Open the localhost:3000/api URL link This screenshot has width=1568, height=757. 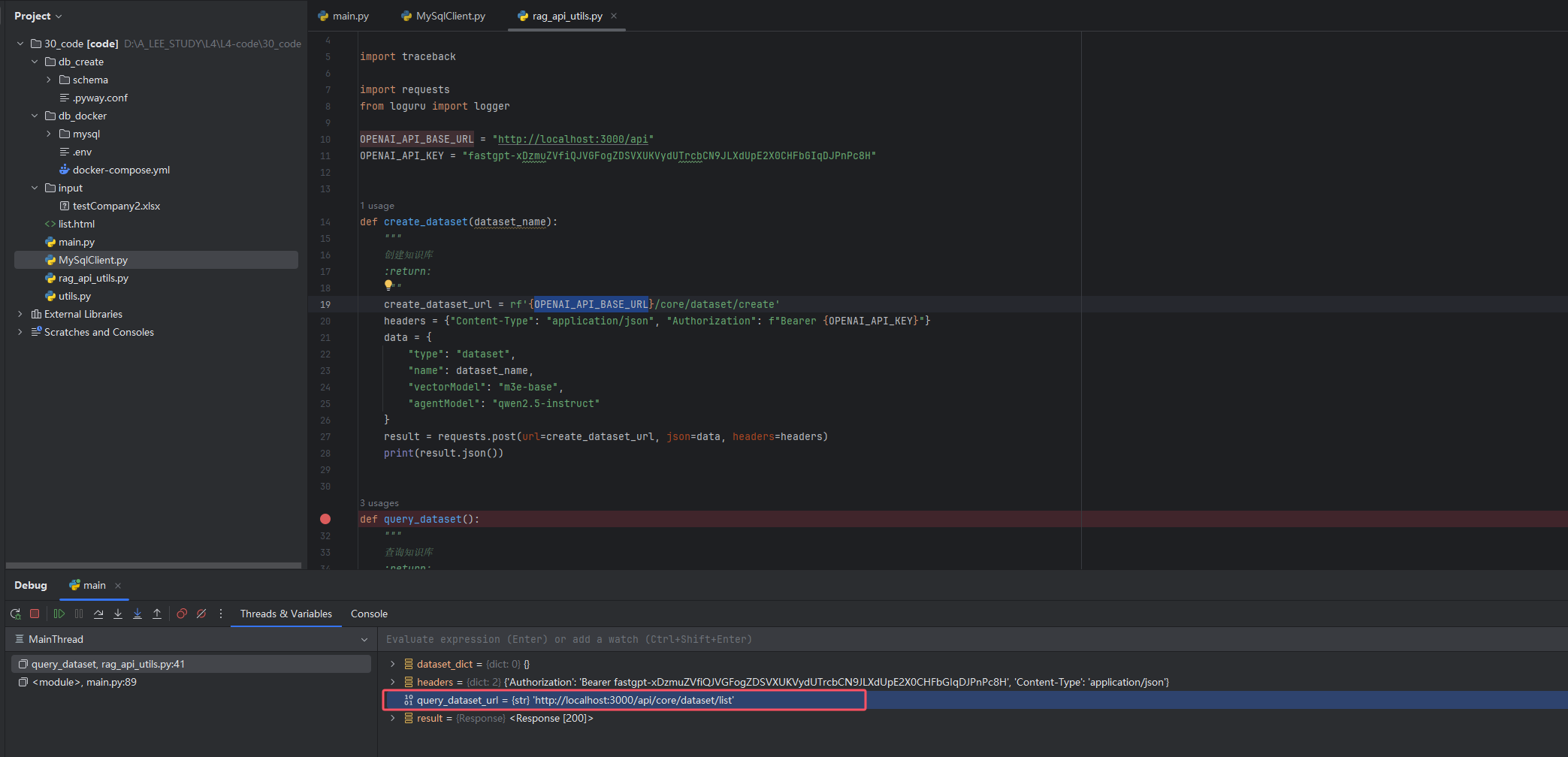pyautogui.click(x=573, y=139)
